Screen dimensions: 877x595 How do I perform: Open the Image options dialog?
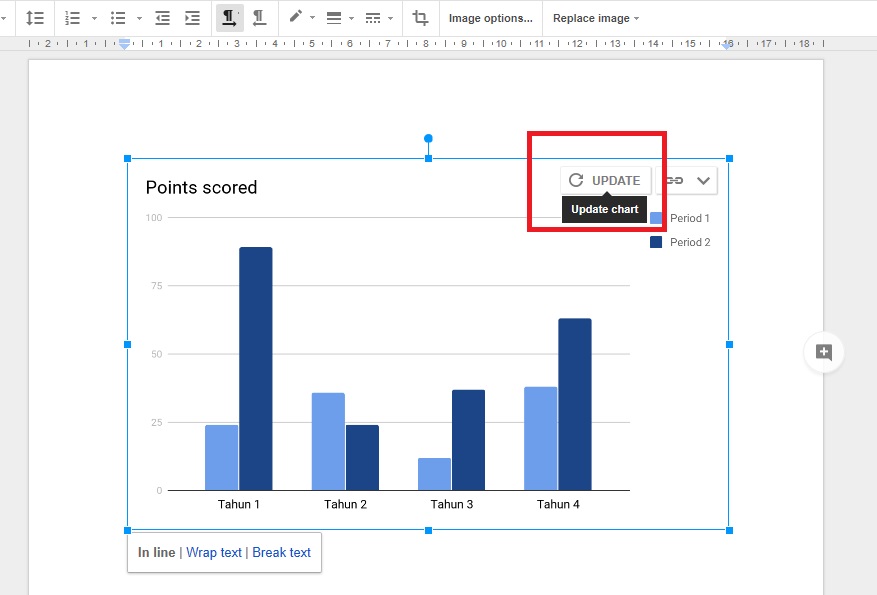[x=490, y=17]
